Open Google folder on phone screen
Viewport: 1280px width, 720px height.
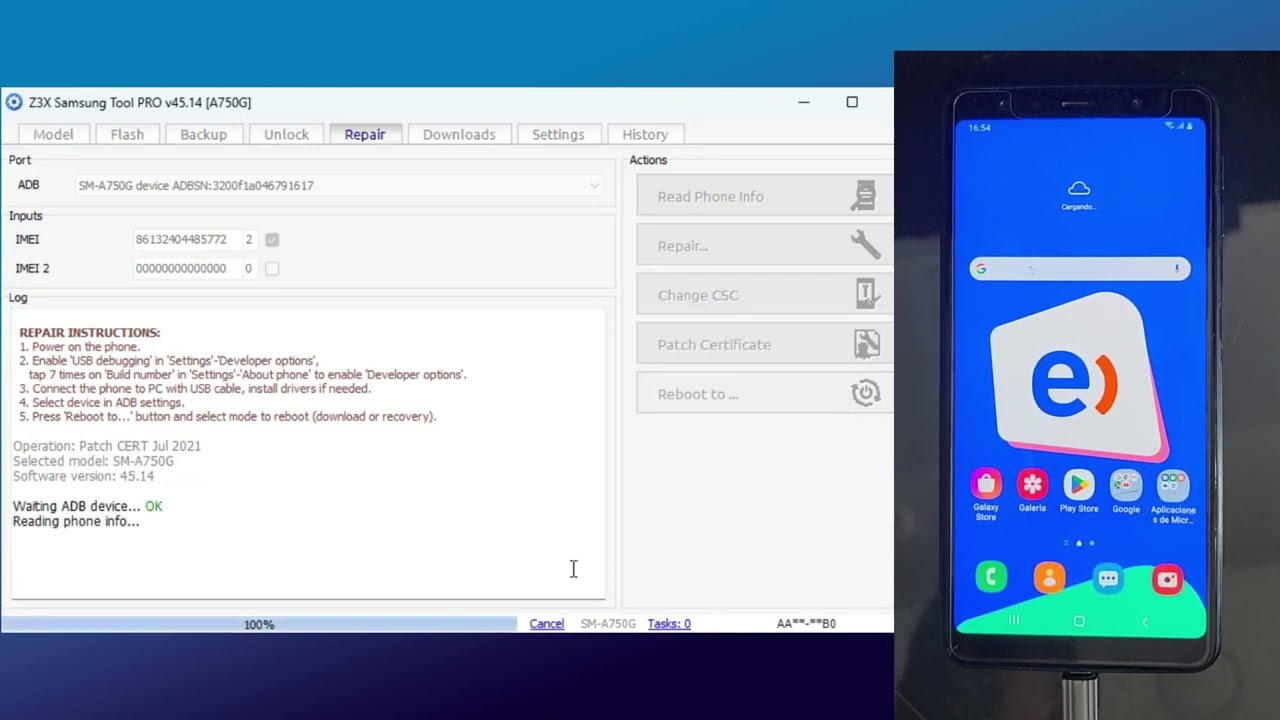tap(1126, 485)
